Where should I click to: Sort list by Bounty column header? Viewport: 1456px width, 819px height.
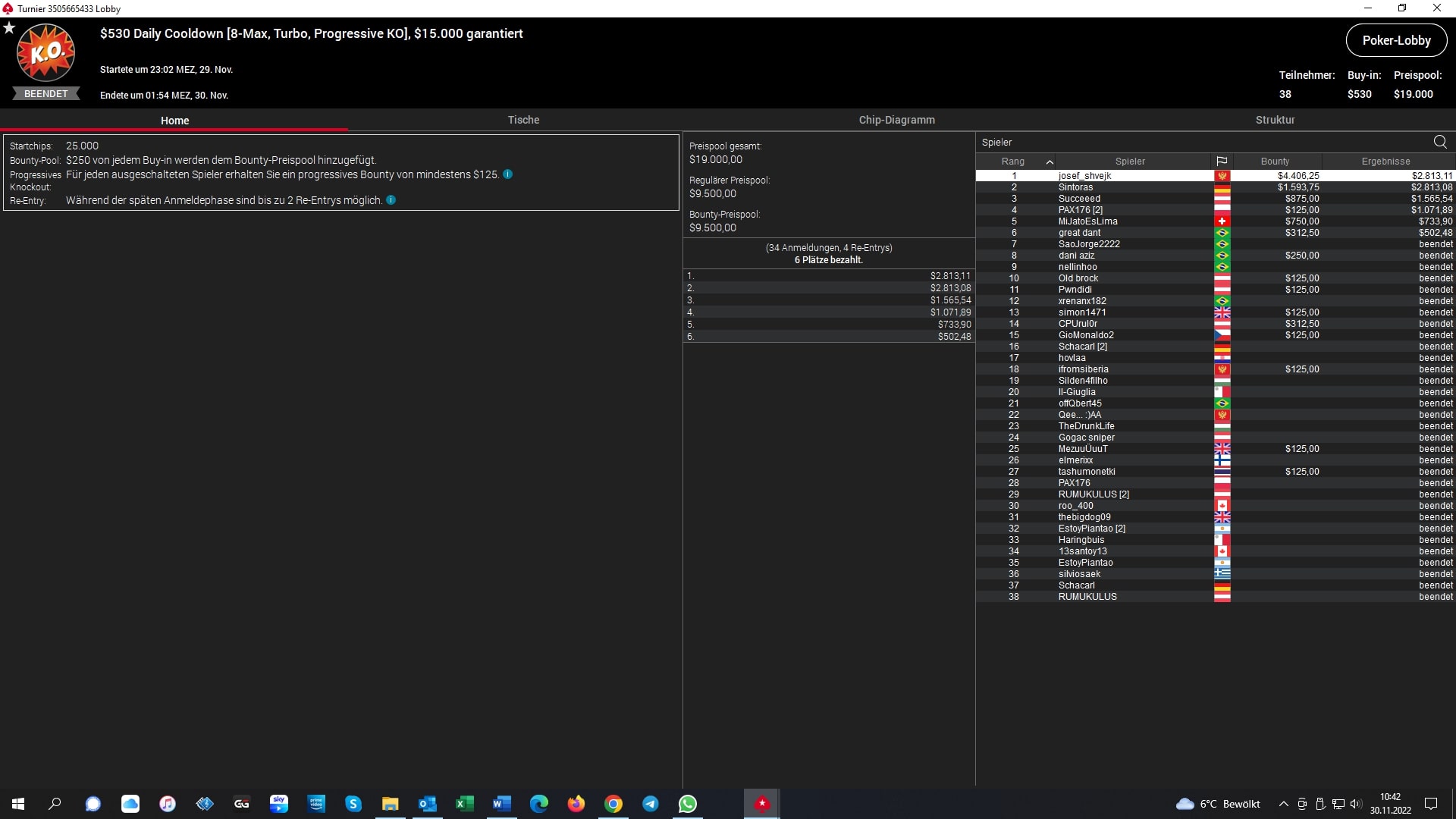click(1275, 162)
